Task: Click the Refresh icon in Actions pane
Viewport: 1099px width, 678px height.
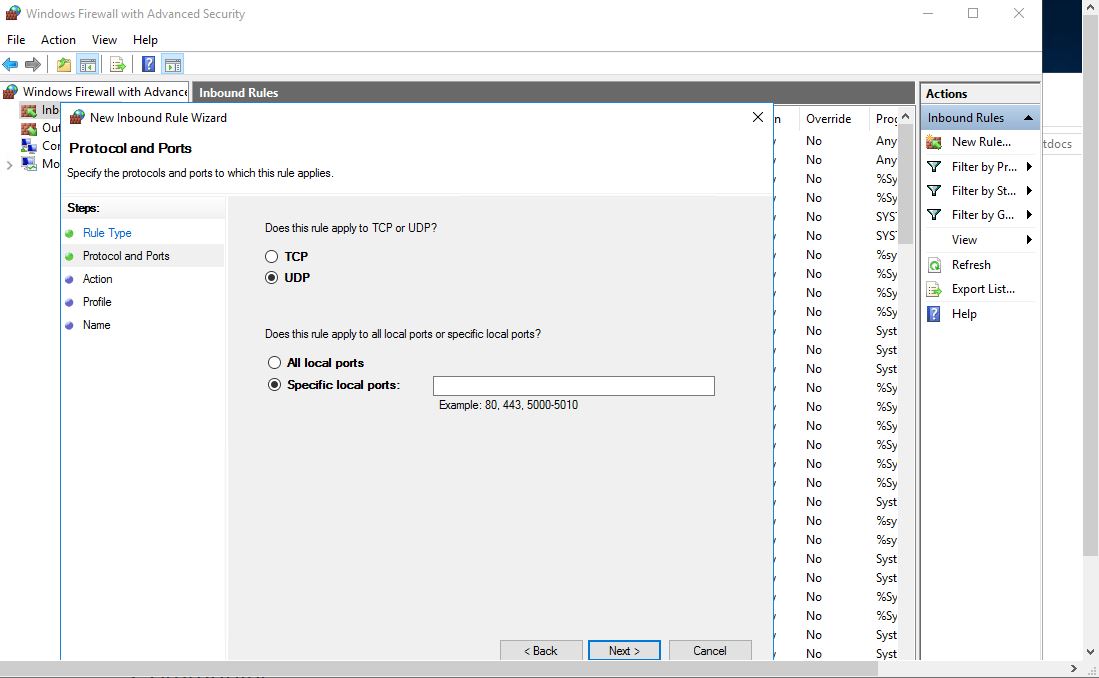Action: (x=934, y=265)
